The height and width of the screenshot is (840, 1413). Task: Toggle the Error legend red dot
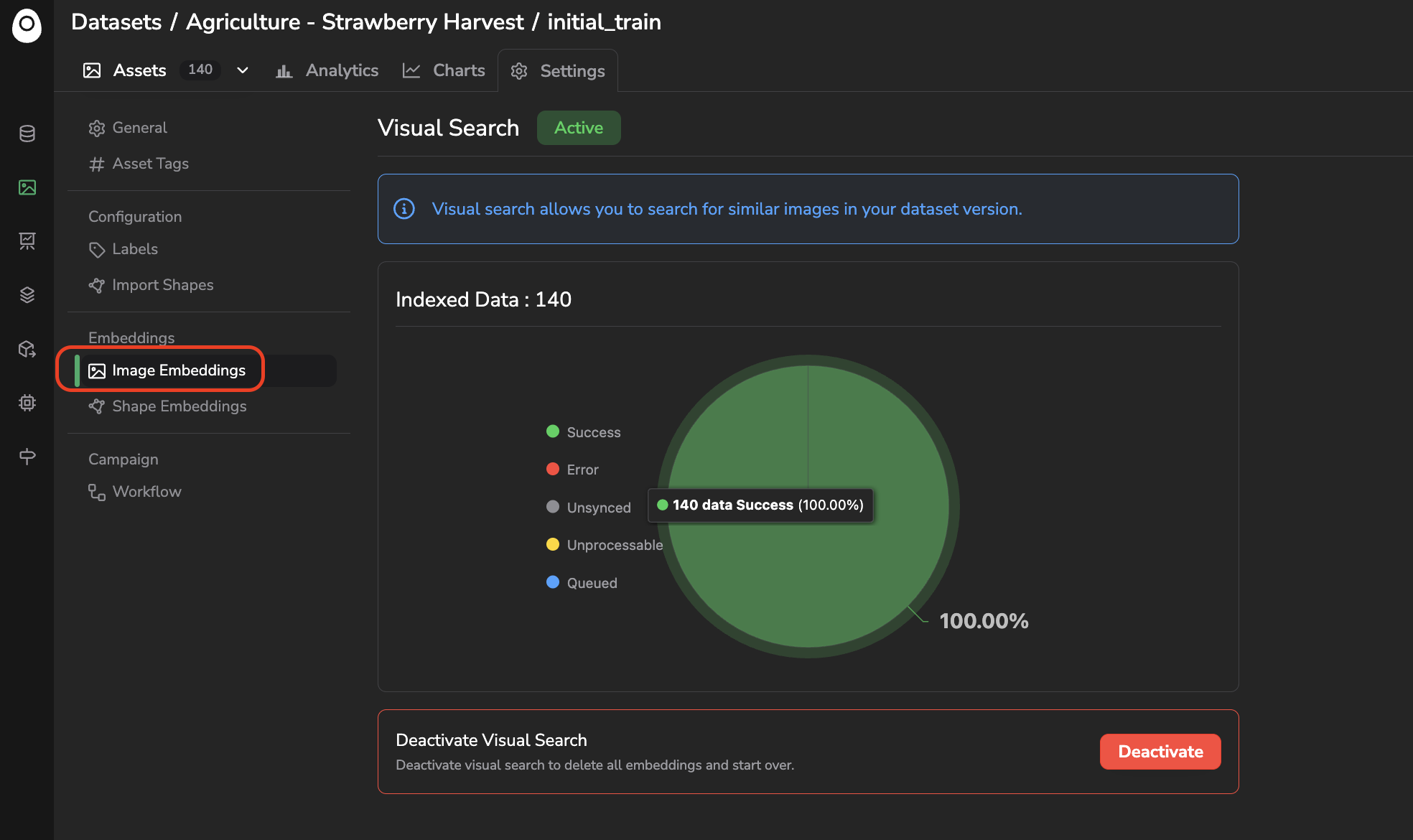(x=553, y=469)
